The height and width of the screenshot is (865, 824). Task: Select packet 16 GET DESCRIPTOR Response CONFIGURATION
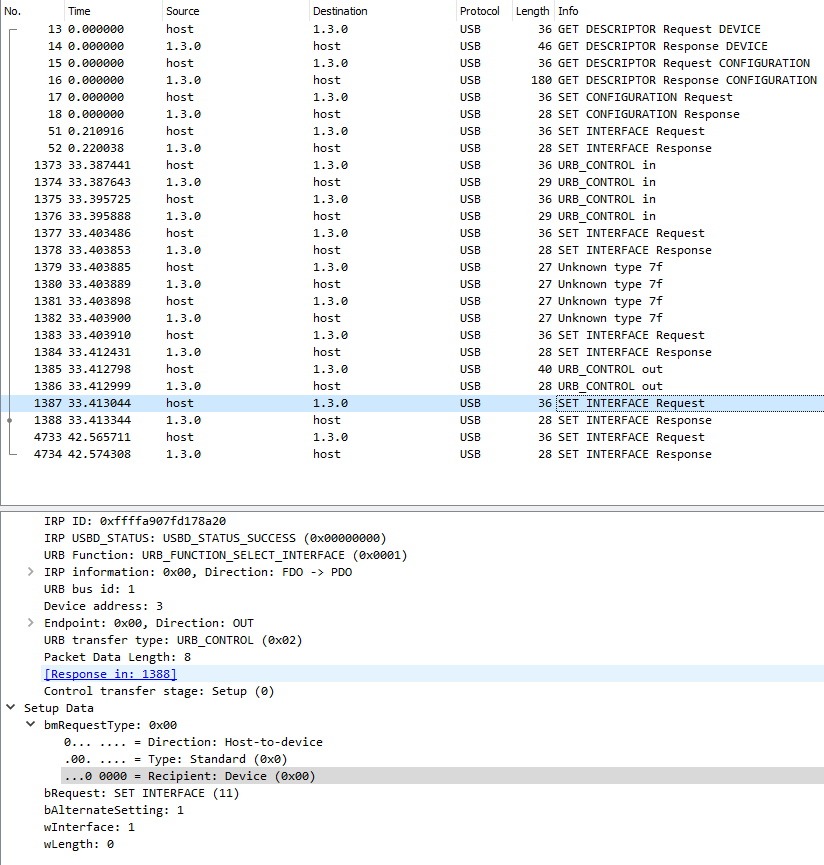click(x=412, y=80)
